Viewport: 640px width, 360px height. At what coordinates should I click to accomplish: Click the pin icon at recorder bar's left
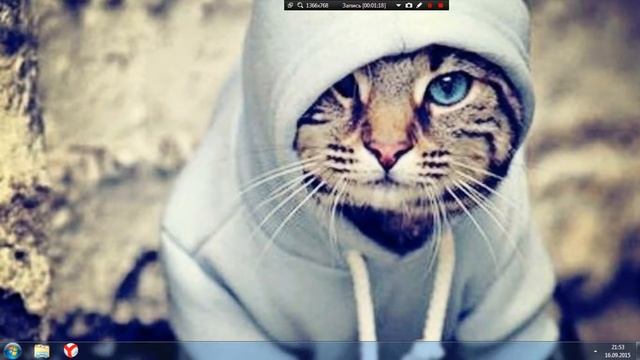290,5
